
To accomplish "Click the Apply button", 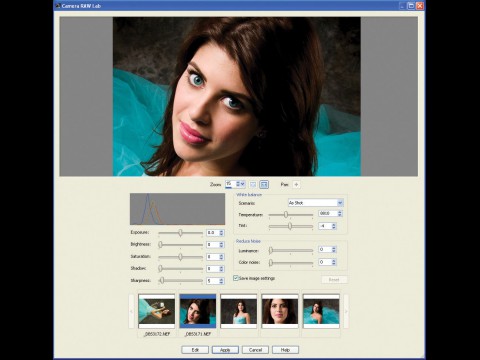I will [x=225, y=350].
